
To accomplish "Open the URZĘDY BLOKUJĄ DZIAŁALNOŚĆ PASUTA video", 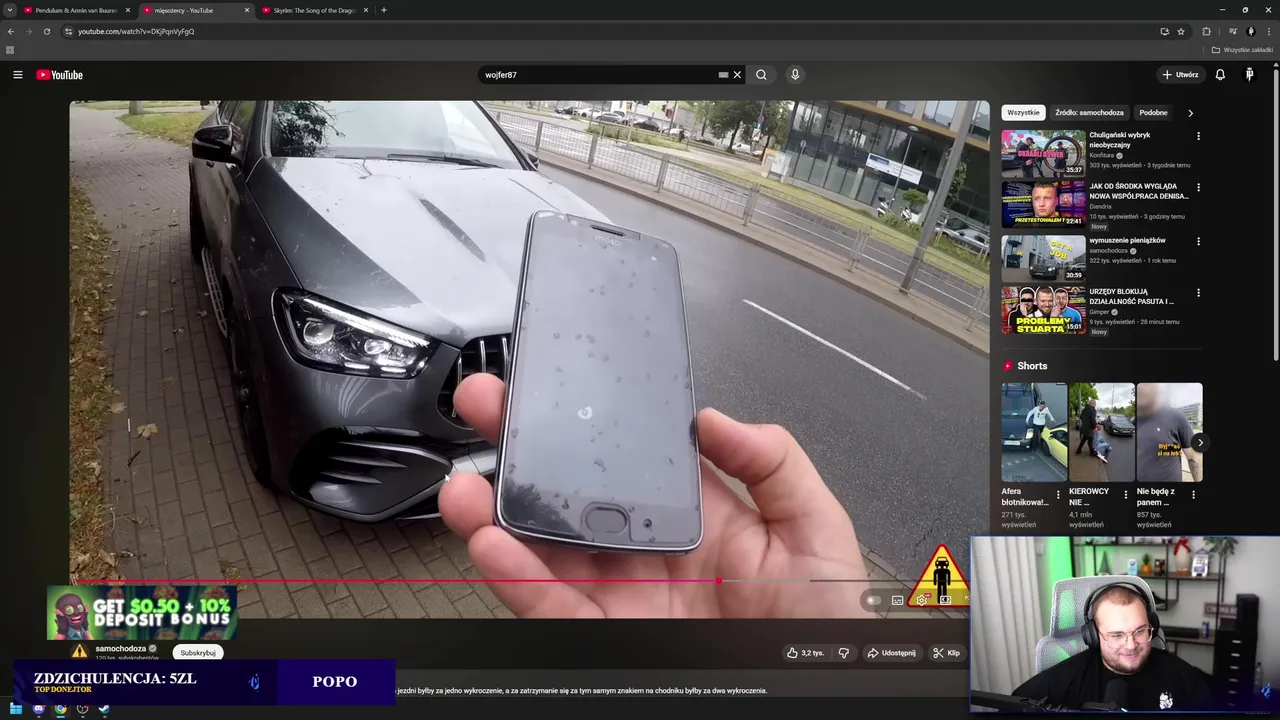I will point(1043,310).
